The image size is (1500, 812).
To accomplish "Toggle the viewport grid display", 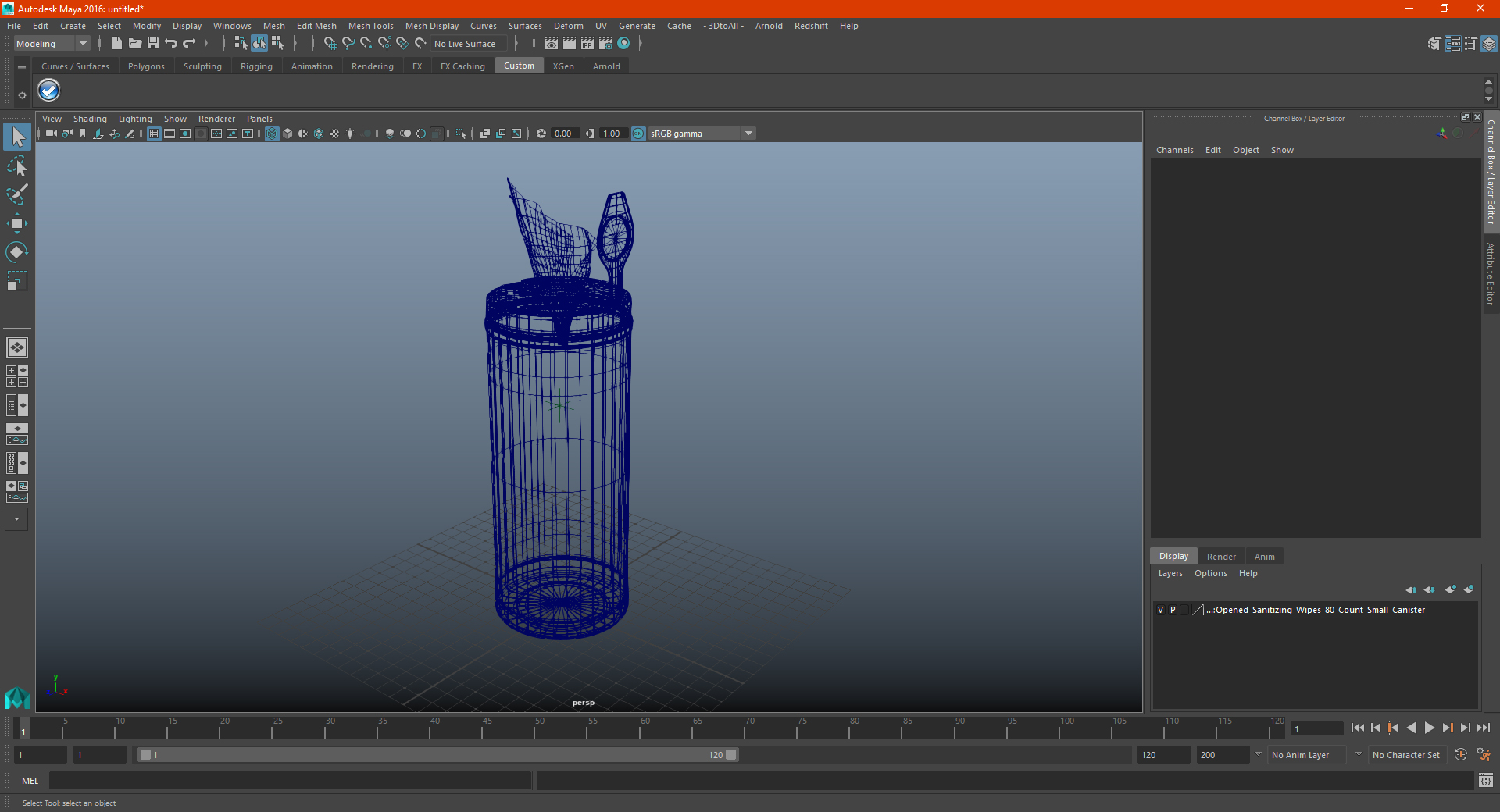I will point(154,134).
